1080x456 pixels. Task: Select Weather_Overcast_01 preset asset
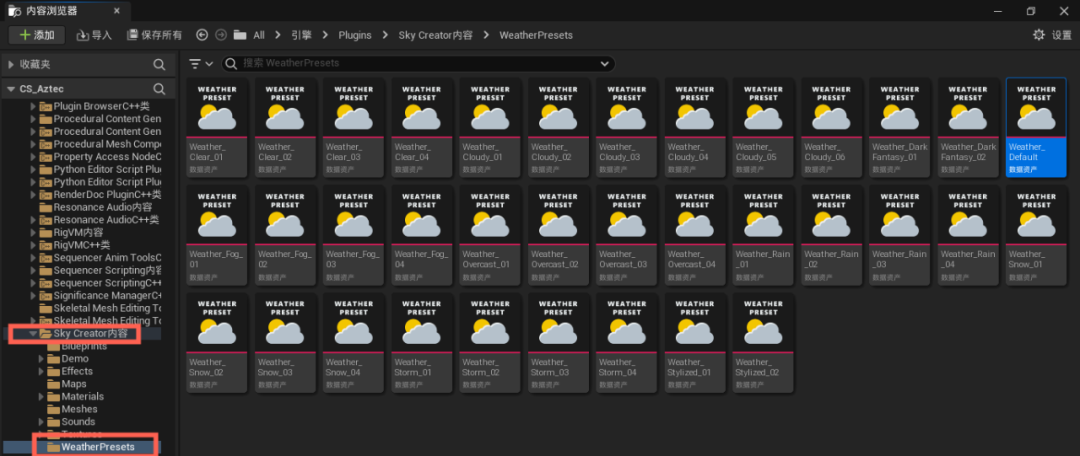pyautogui.click(x=490, y=234)
